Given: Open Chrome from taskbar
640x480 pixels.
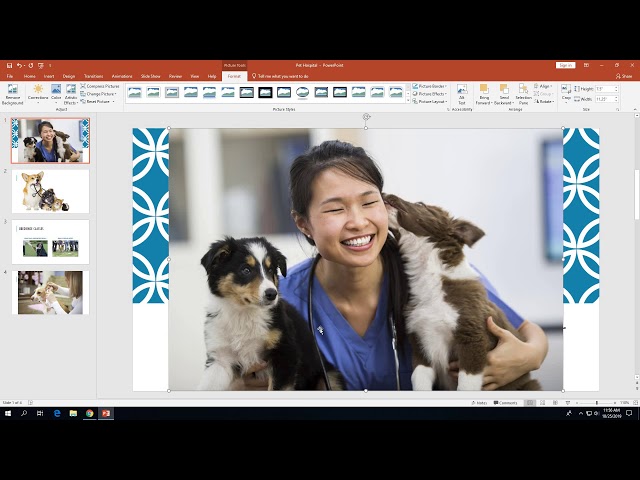Looking at the screenshot, I should (x=89, y=413).
